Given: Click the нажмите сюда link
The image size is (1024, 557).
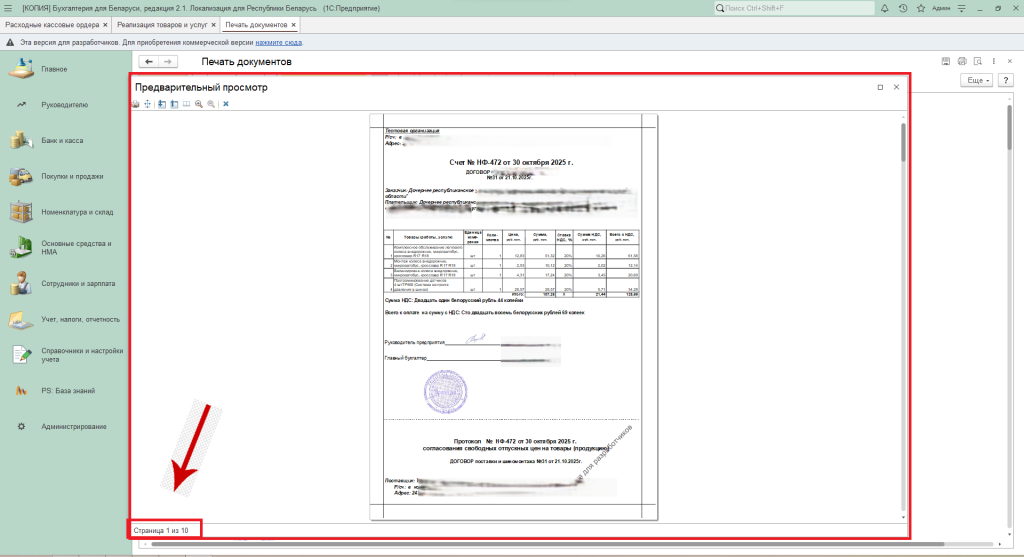Looking at the screenshot, I should [x=278, y=43].
